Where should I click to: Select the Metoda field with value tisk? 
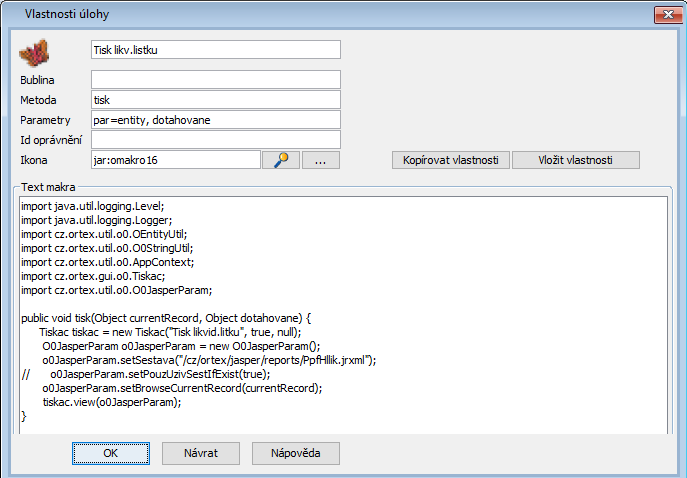[215, 100]
